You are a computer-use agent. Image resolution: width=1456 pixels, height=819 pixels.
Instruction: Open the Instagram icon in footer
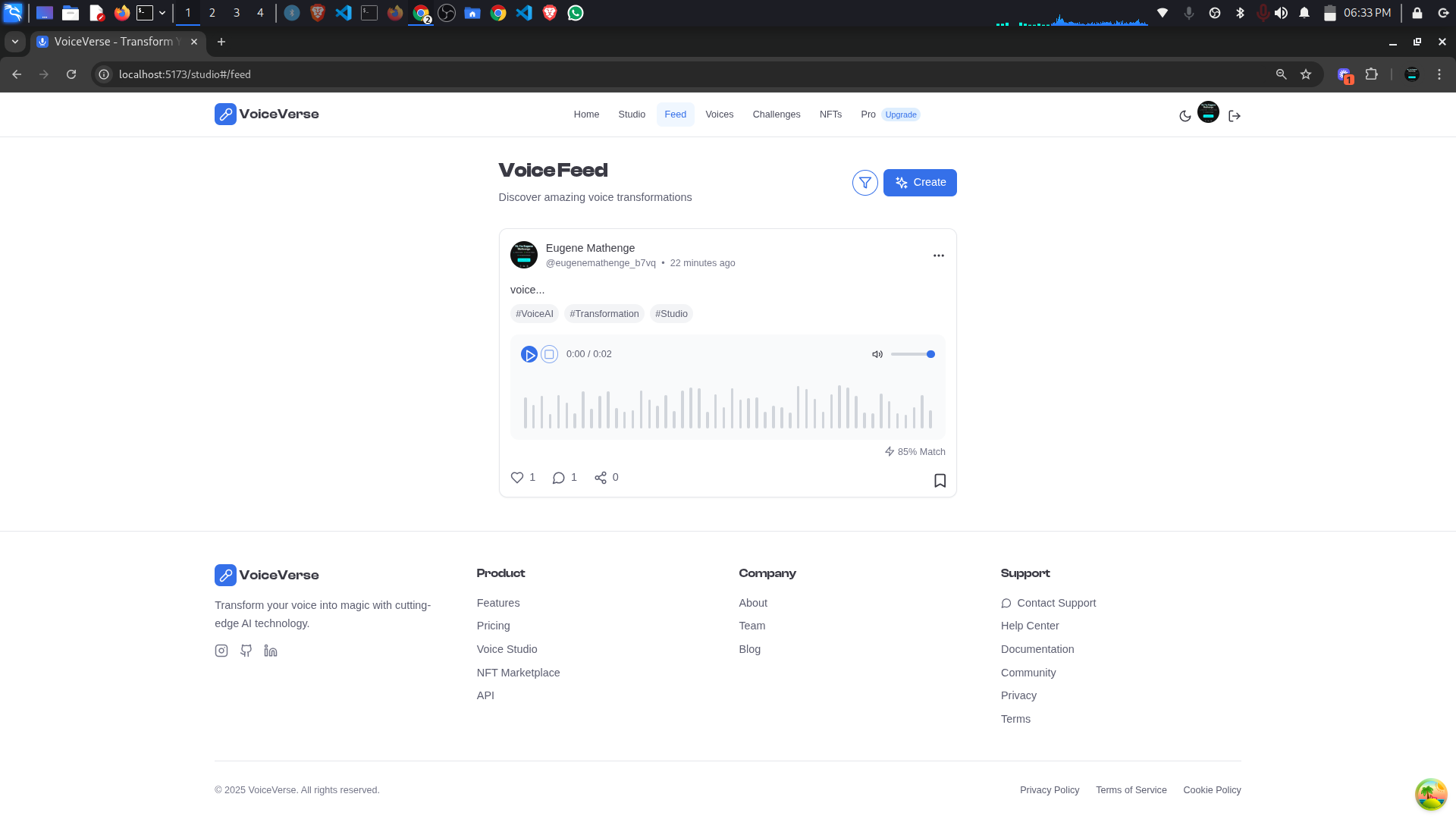pos(221,651)
